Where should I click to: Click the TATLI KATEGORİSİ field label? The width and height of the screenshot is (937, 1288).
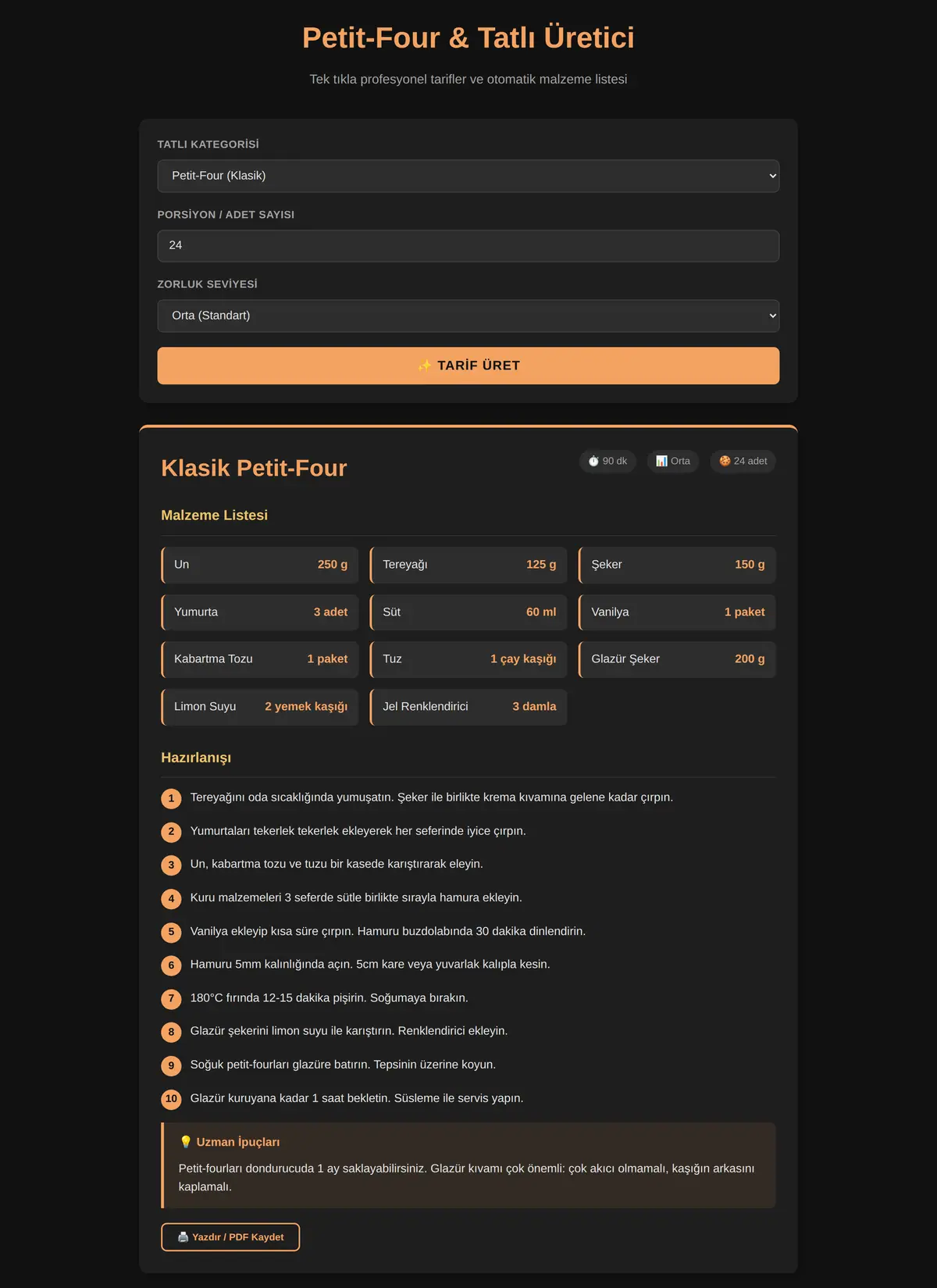point(208,144)
